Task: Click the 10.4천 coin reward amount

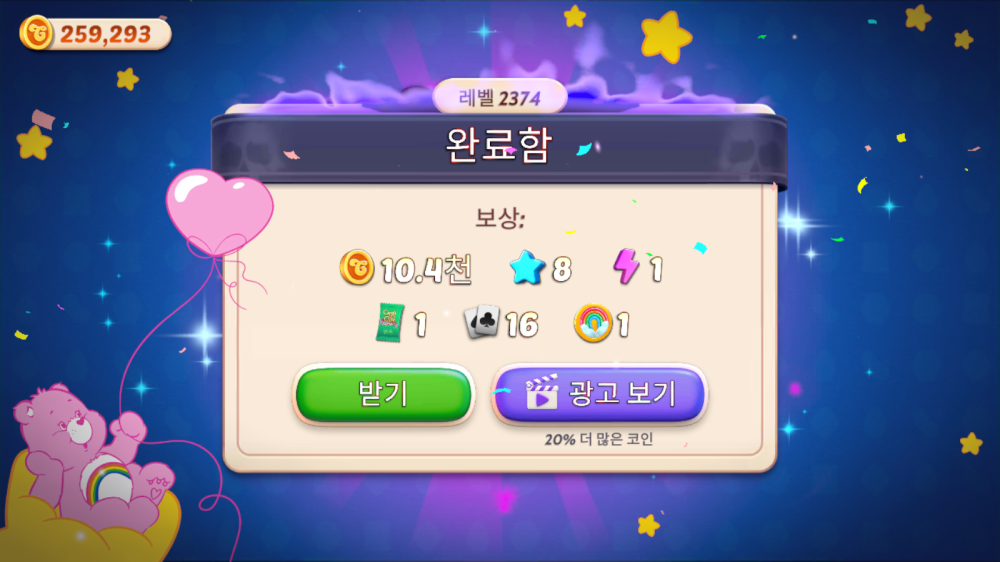Action: pos(427,269)
